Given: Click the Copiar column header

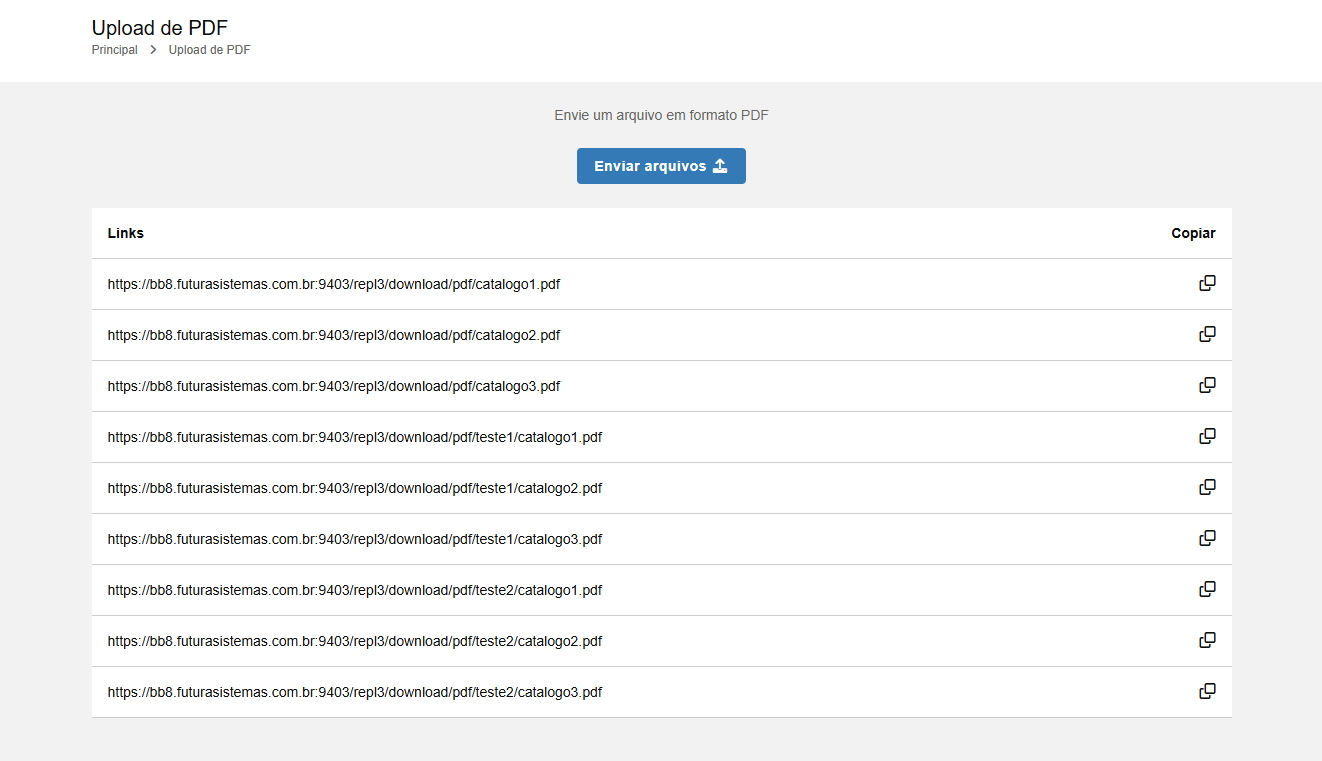Looking at the screenshot, I should (x=1193, y=233).
